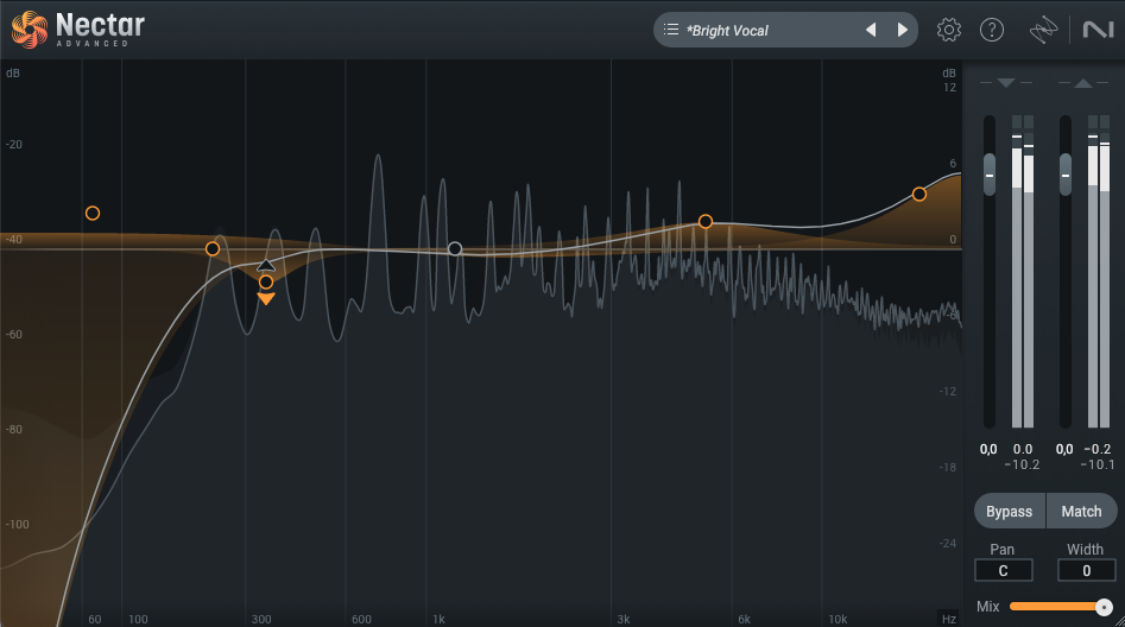Select the gray EQ node near 1k
This screenshot has width=1125, height=627.
(456, 248)
